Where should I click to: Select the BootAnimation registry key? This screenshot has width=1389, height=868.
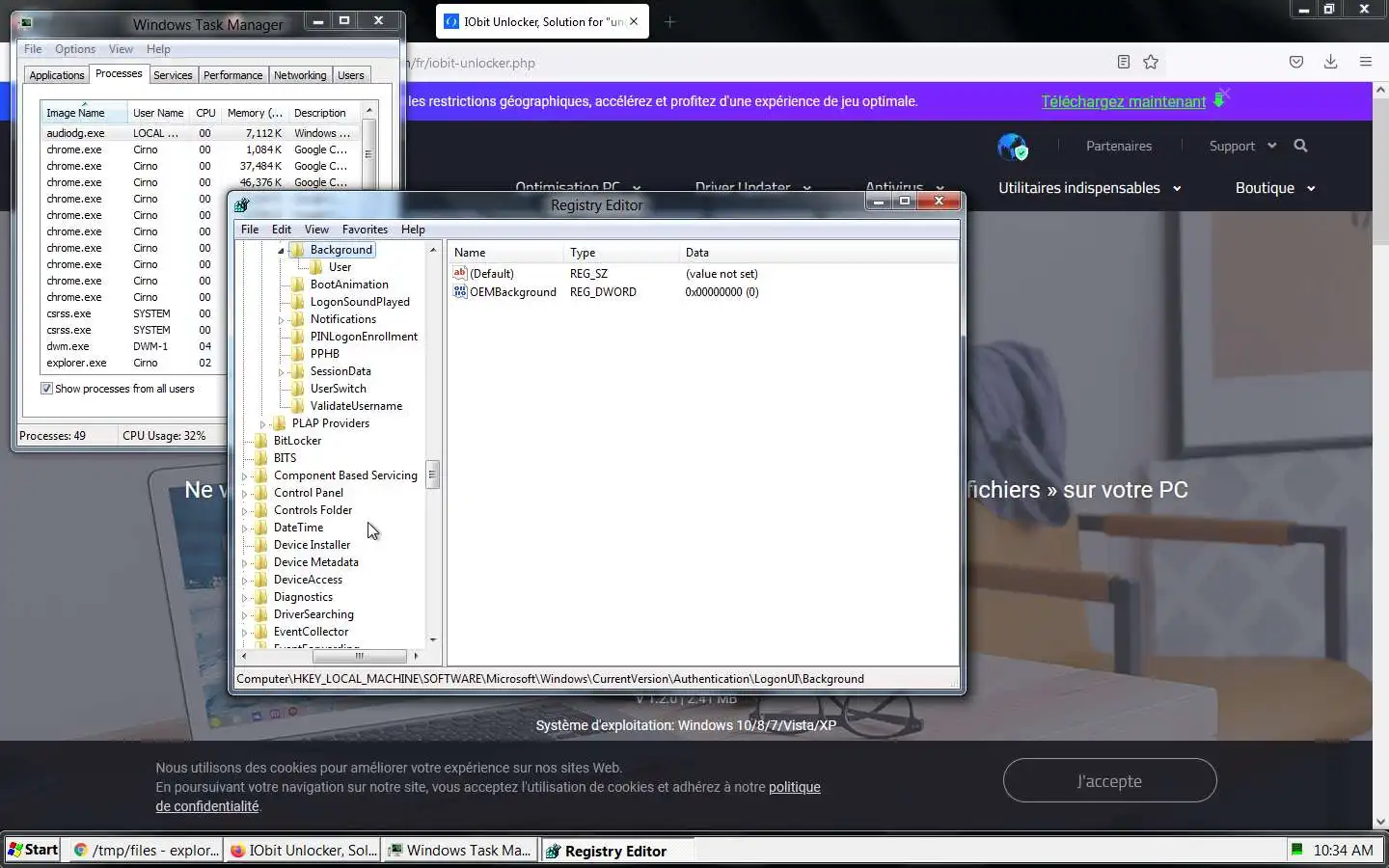tap(349, 285)
